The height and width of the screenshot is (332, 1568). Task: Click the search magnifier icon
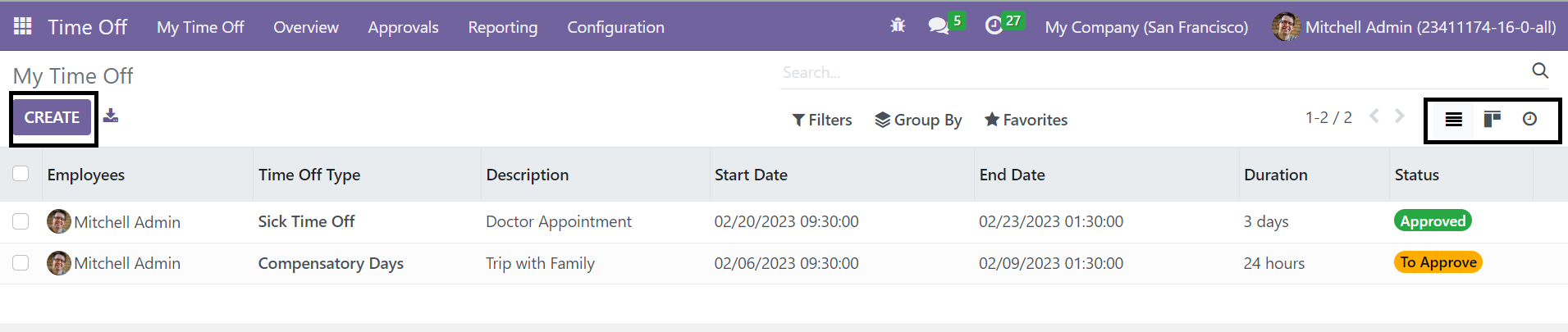pyautogui.click(x=1540, y=71)
